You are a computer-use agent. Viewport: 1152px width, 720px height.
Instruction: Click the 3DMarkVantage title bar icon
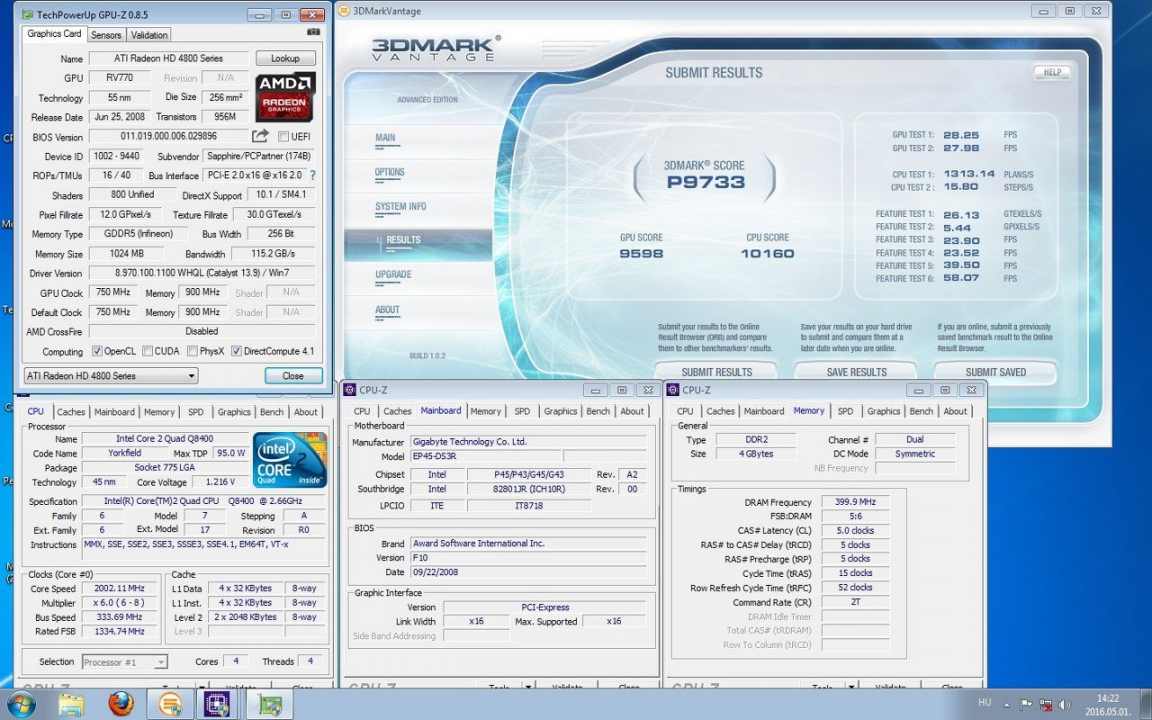pos(344,11)
